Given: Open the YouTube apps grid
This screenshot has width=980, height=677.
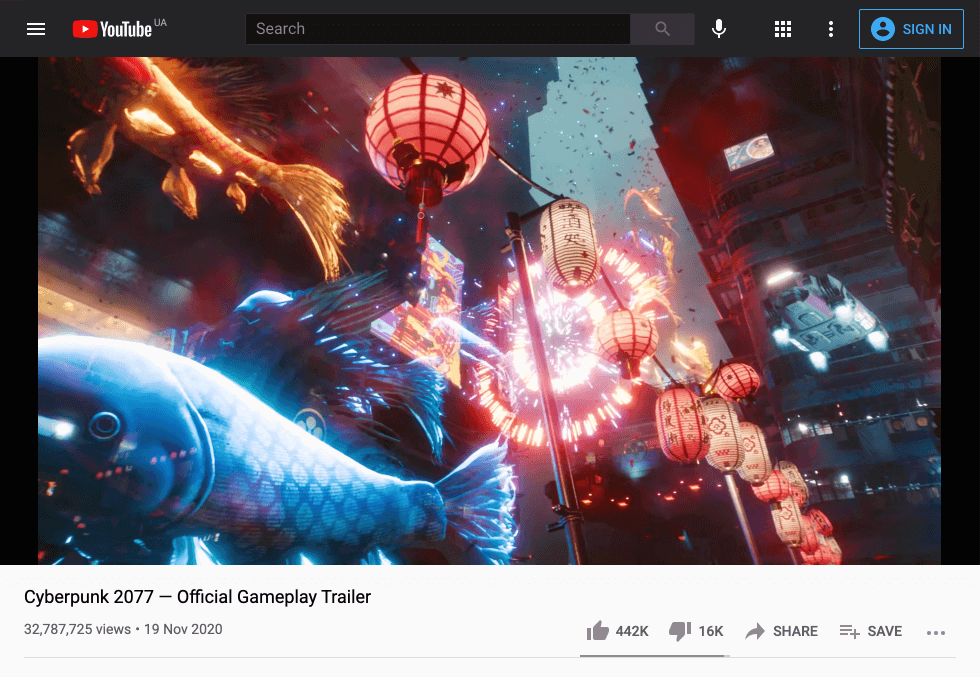Looking at the screenshot, I should [782, 29].
